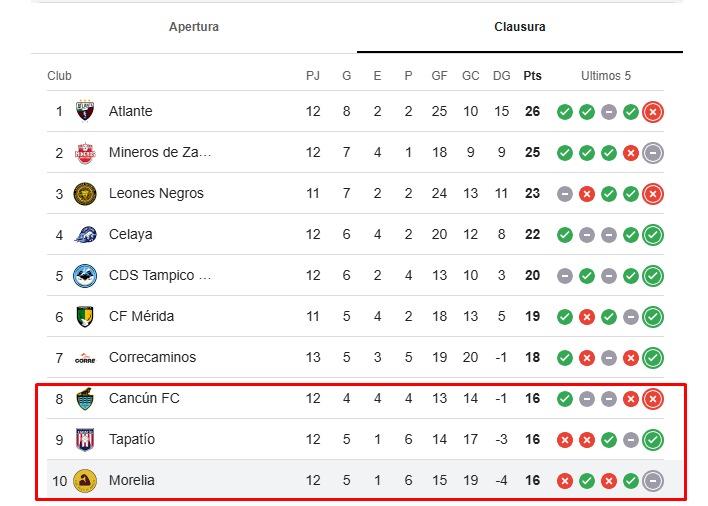
Task: Click the Ultimos 5 column header
Action: pyautogui.click(x=606, y=76)
